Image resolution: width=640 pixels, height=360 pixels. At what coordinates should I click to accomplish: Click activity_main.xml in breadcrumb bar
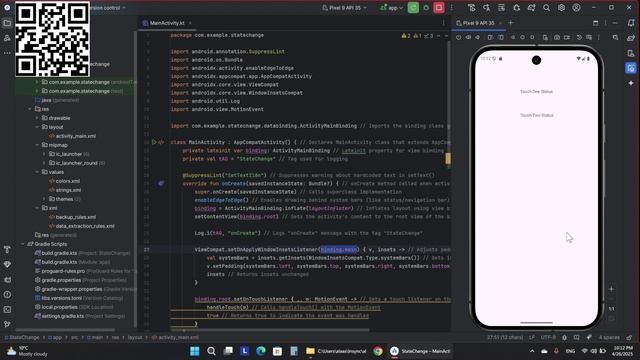(x=175, y=338)
